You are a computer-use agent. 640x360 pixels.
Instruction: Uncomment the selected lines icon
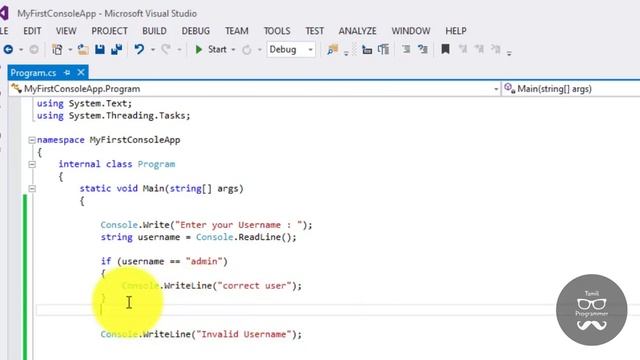tap(423, 50)
